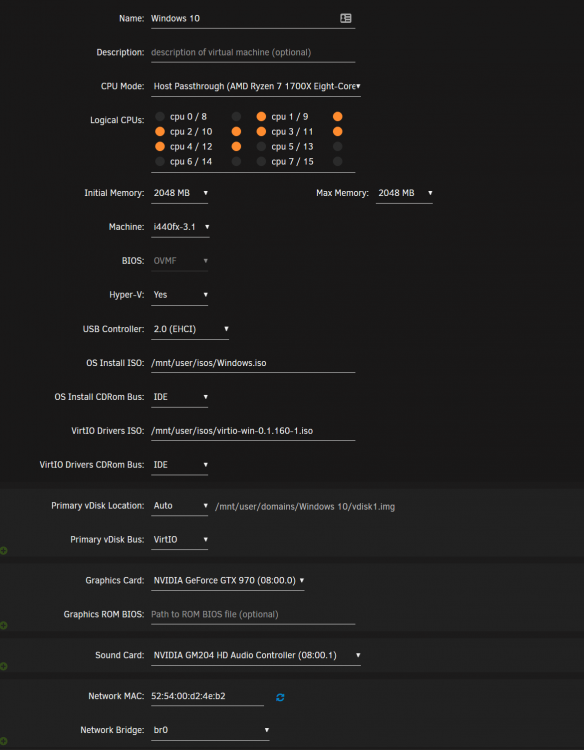Click the 'Logical CPUs:' label

[117, 120]
